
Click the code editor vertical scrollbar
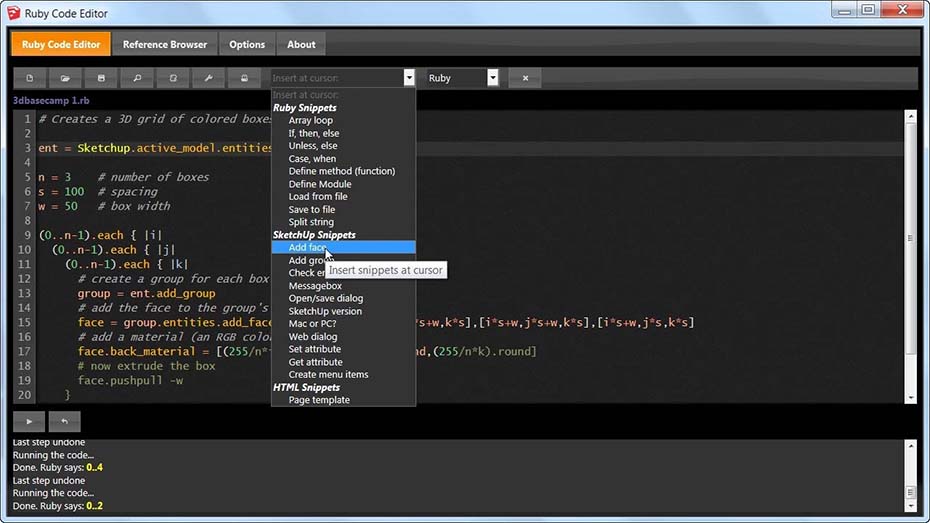(910, 240)
